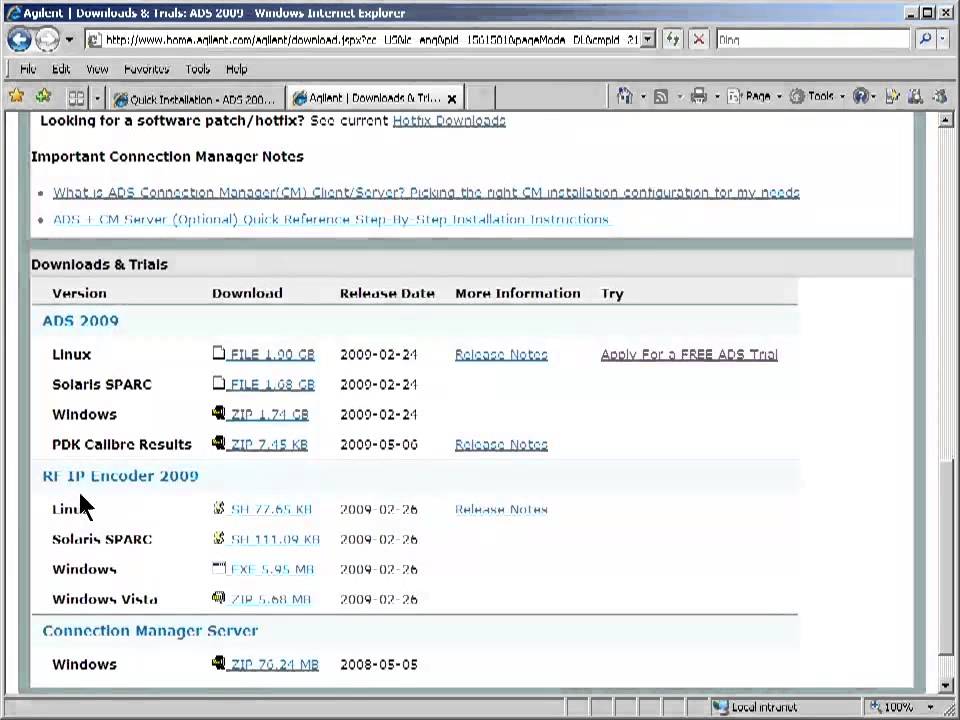Download RF IP Encoder Linux SH 77.65 KB
The height and width of the screenshot is (720, 960).
pos(271,509)
